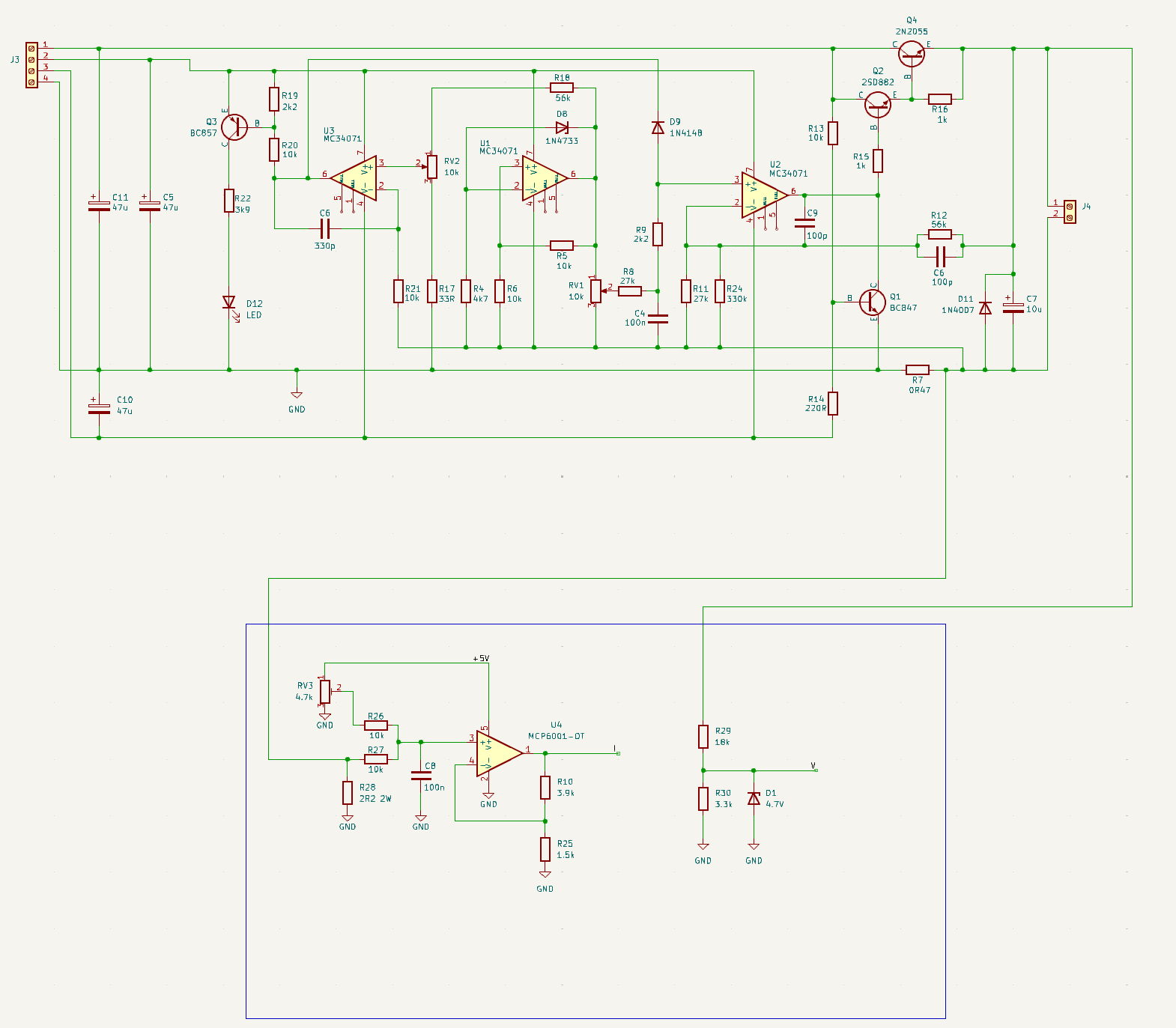This screenshot has height=1028, width=1176.
Task: Select the Q4 2N2055 transistor symbol
Action: tap(911, 53)
